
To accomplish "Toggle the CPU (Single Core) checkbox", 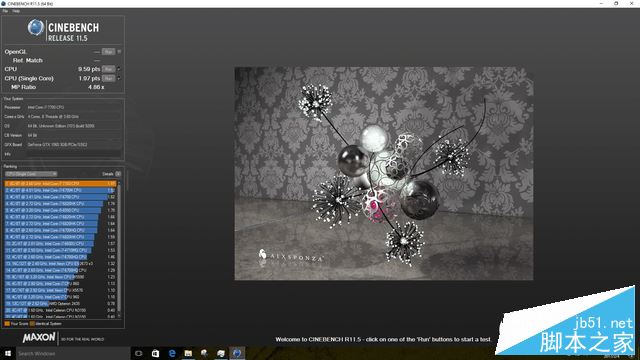I will pos(119,78).
